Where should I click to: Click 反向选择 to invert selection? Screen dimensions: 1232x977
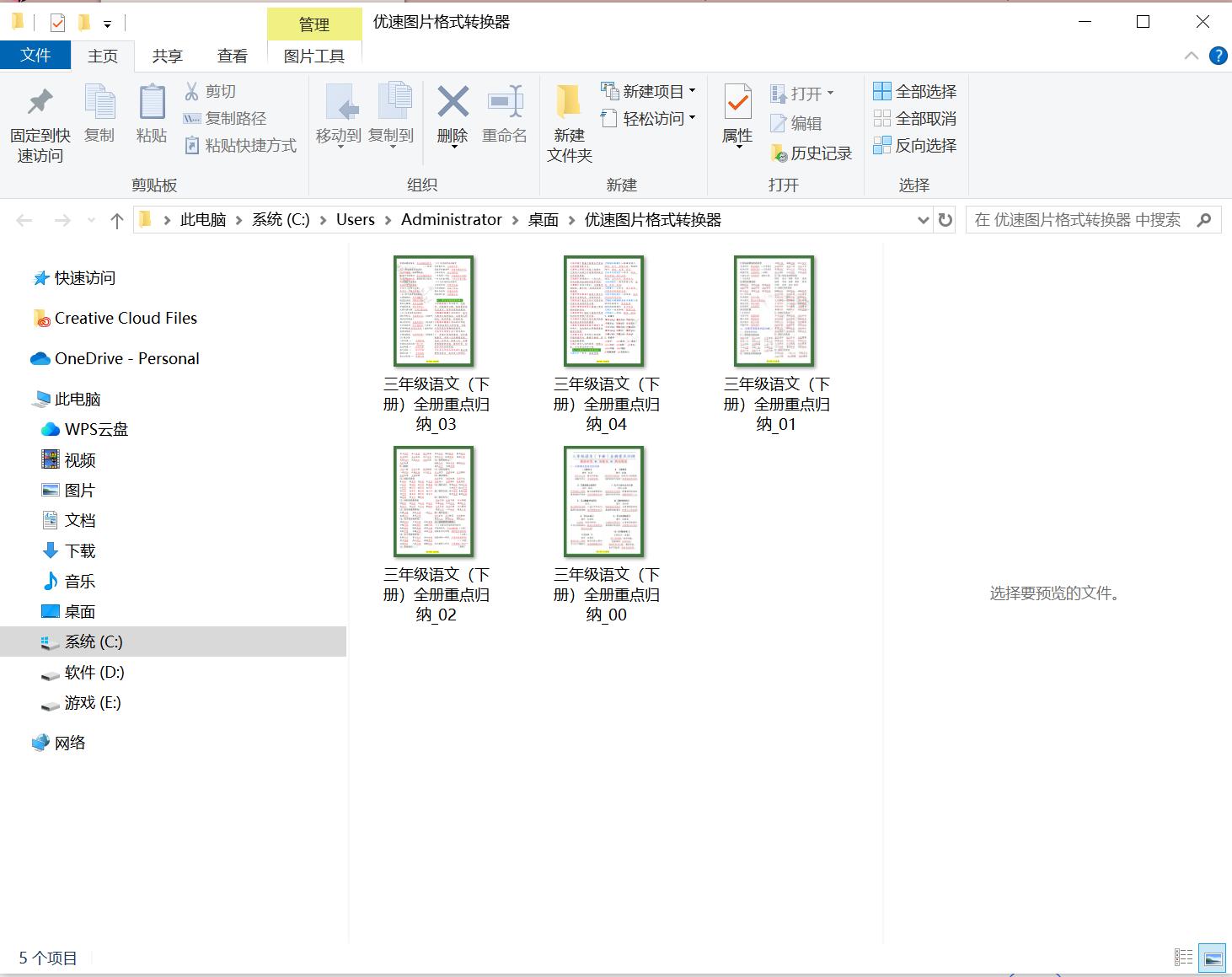(x=917, y=145)
